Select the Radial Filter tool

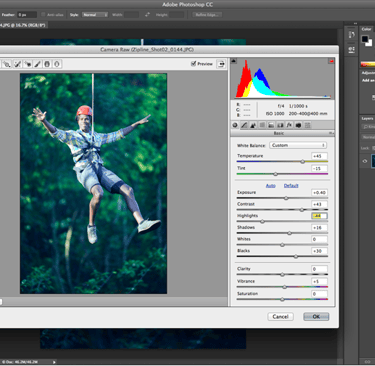pos(57,64)
